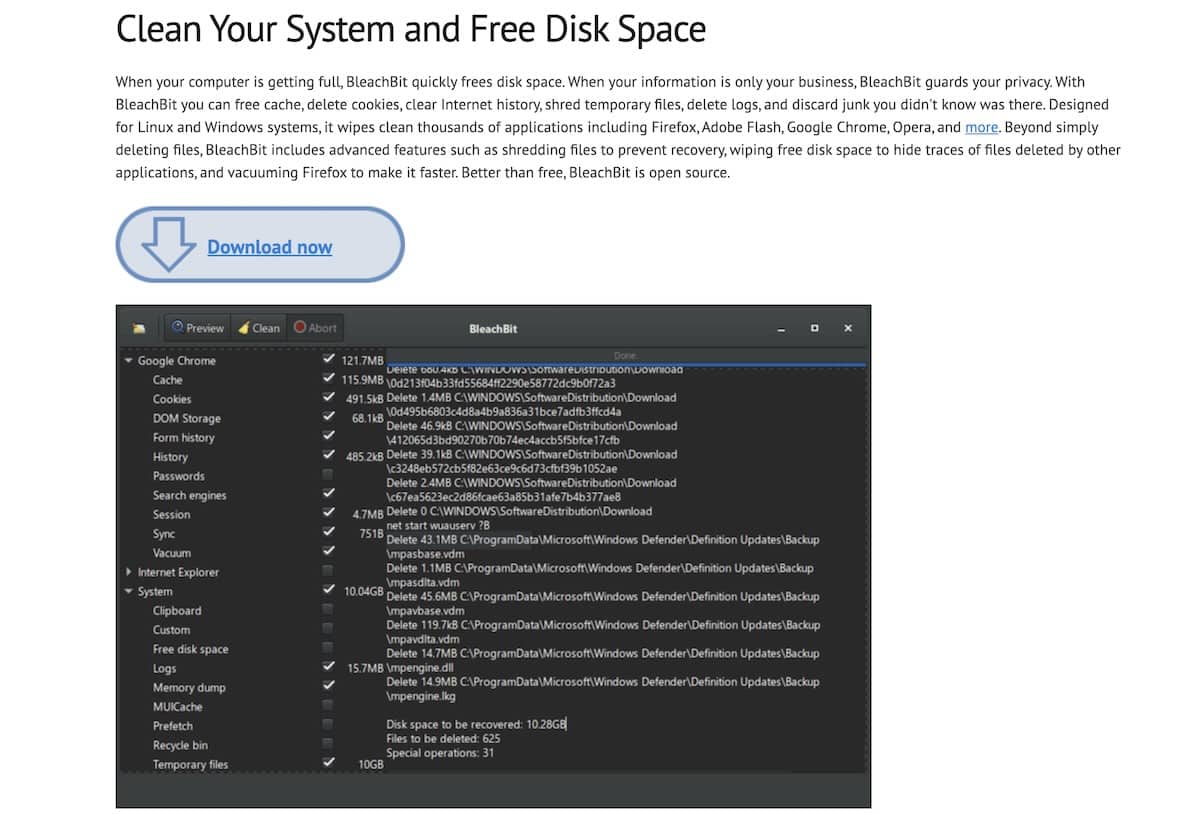Click the BleachBit window maximize icon
This screenshot has width=1200, height=814.
tap(815, 328)
